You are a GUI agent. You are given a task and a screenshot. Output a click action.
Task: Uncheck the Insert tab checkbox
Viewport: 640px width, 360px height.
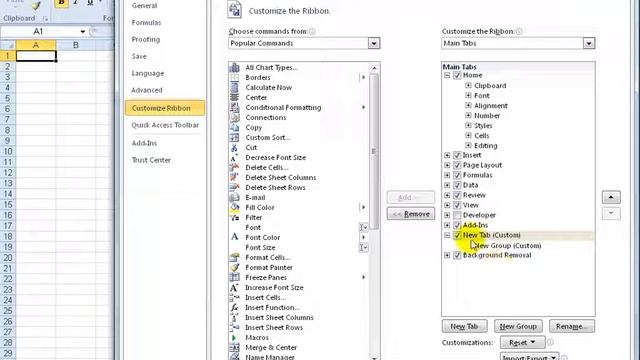click(457, 155)
